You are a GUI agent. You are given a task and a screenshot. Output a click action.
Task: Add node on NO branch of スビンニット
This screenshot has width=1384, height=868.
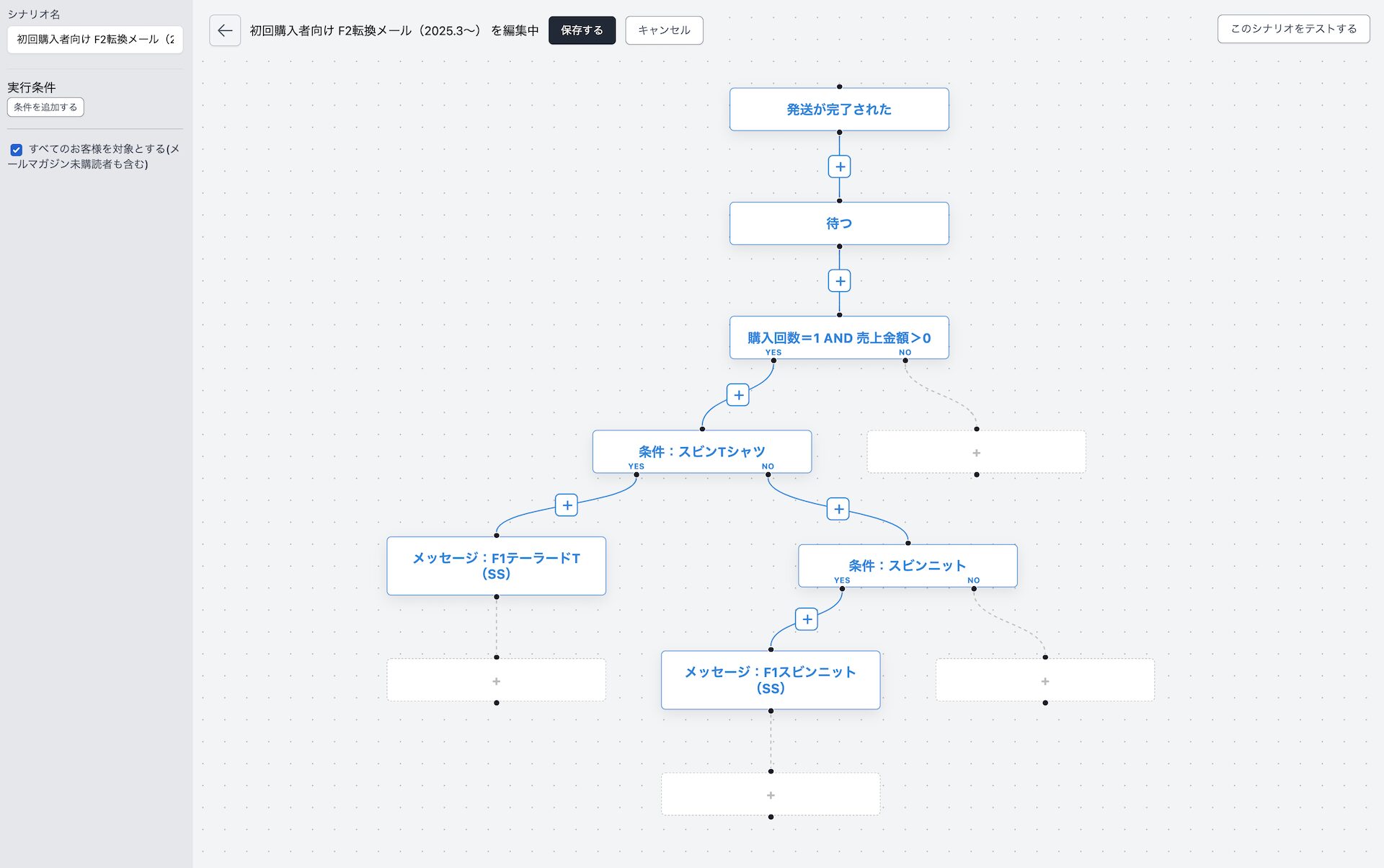1044,681
